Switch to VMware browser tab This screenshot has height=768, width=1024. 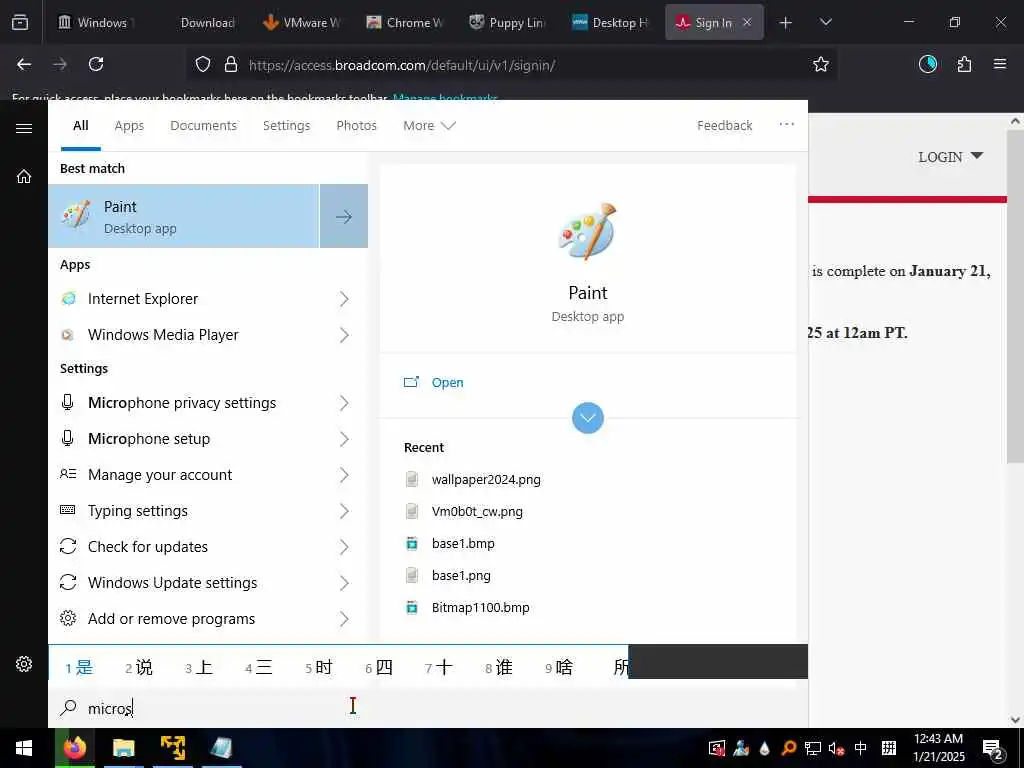pyautogui.click(x=303, y=23)
